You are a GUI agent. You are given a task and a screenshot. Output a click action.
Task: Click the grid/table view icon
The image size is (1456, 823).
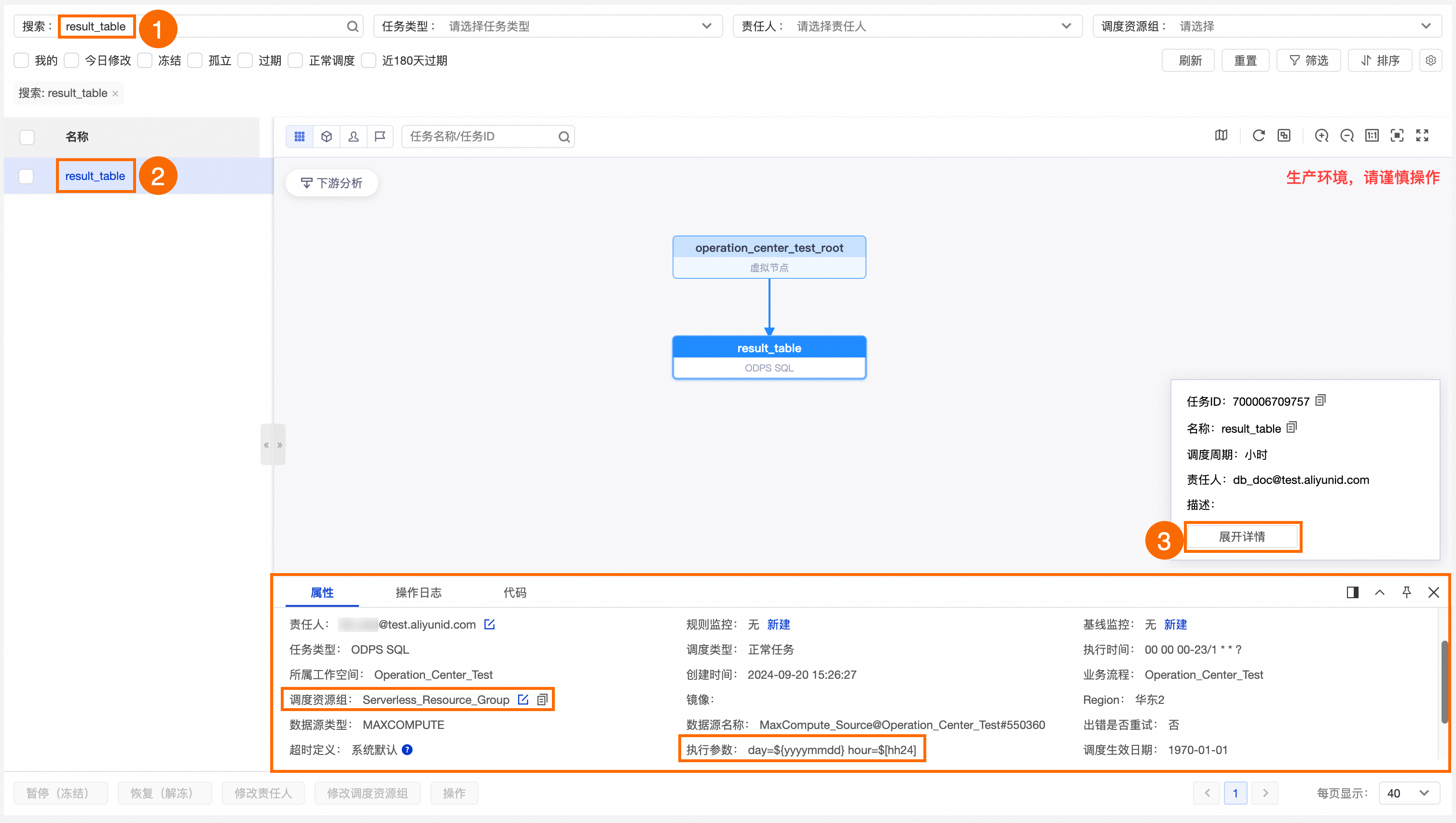[301, 136]
